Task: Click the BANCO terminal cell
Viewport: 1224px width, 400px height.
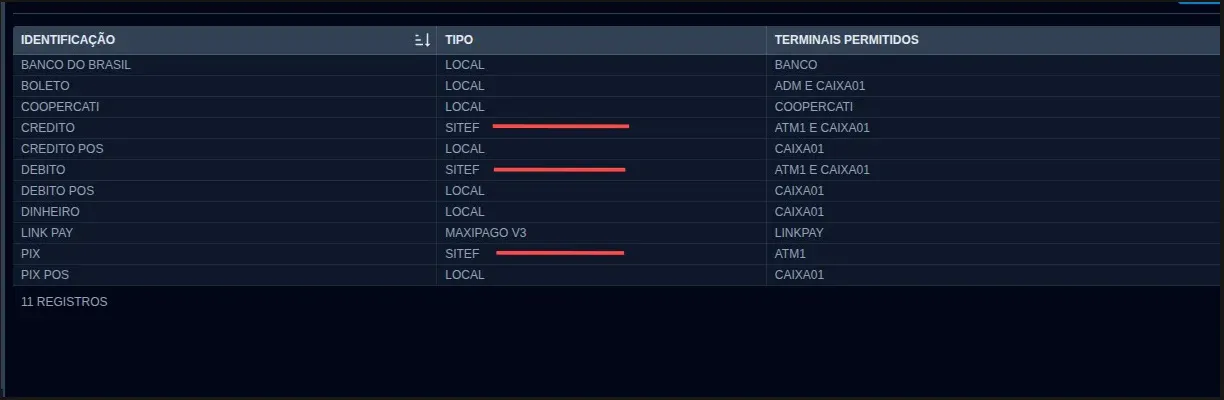Action: pos(796,65)
